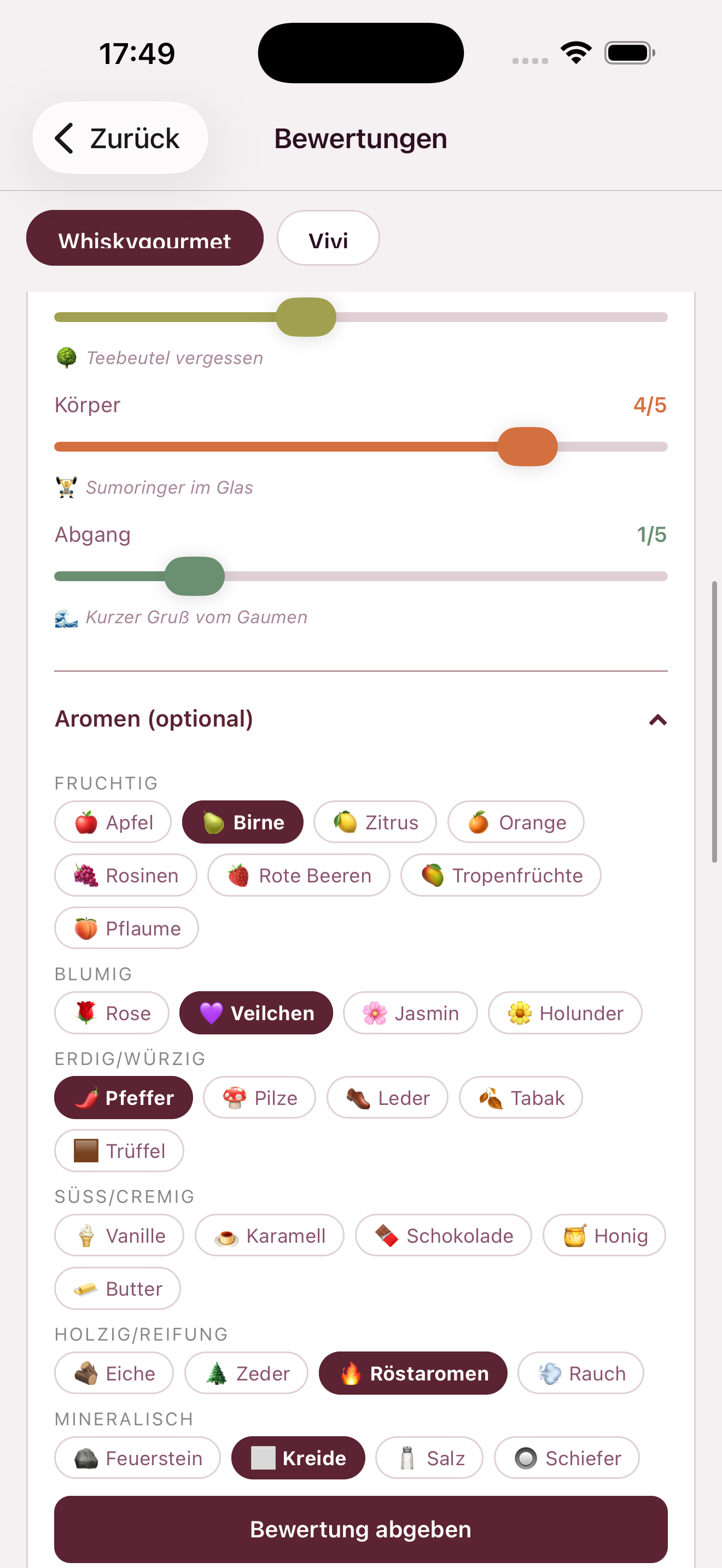The height and width of the screenshot is (1568, 722).
Task: Submit with Bewertung abgeben
Action: [x=361, y=1529]
